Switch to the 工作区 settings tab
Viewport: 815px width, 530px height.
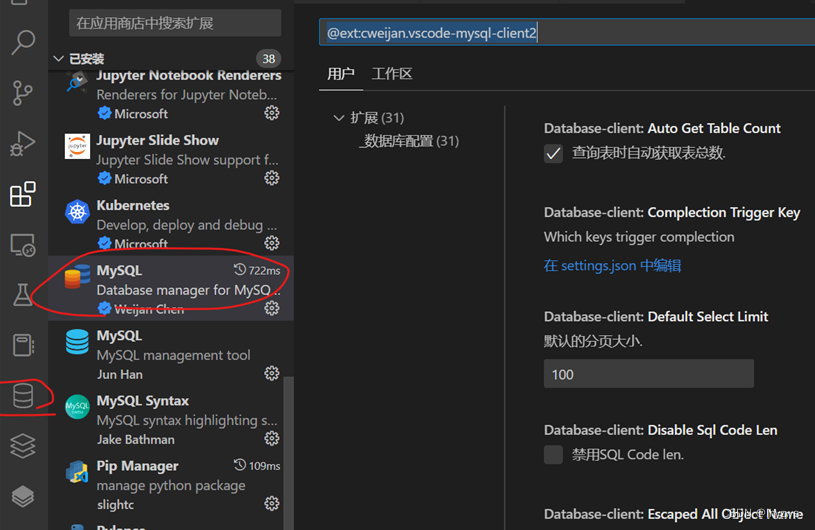click(392, 74)
